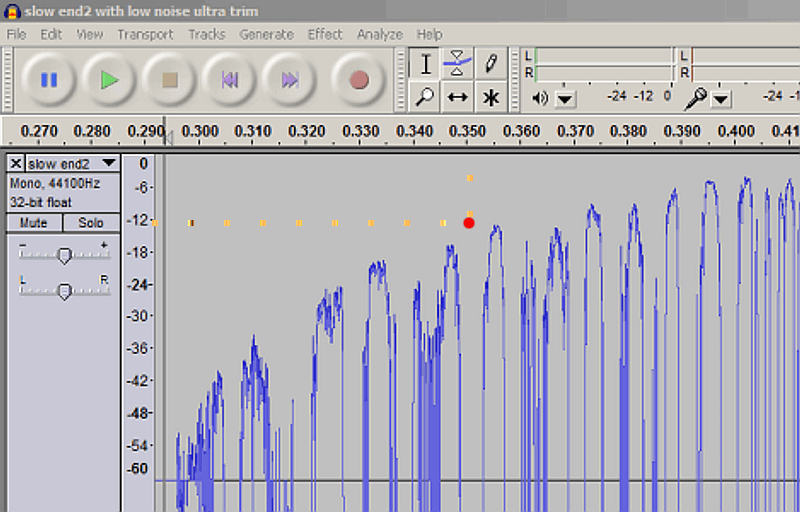
Task: Select the Selection (I-beam) tool
Action: point(424,64)
